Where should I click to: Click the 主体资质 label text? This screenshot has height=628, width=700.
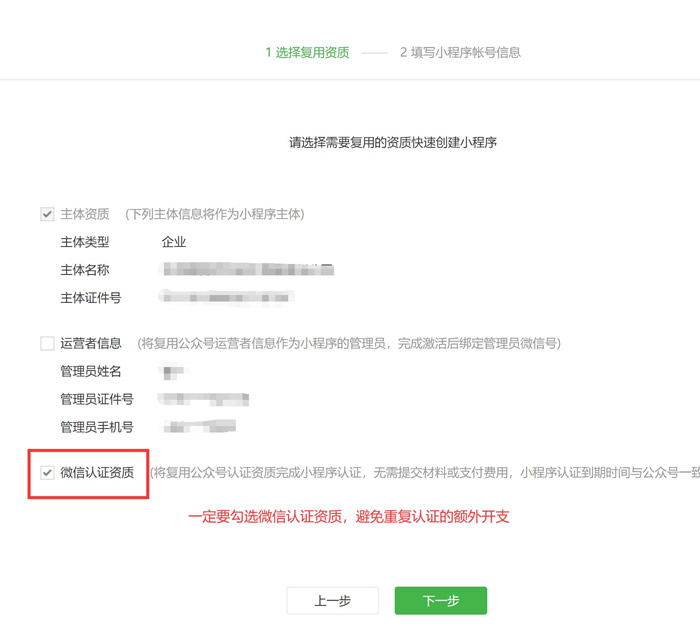point(85,214)
